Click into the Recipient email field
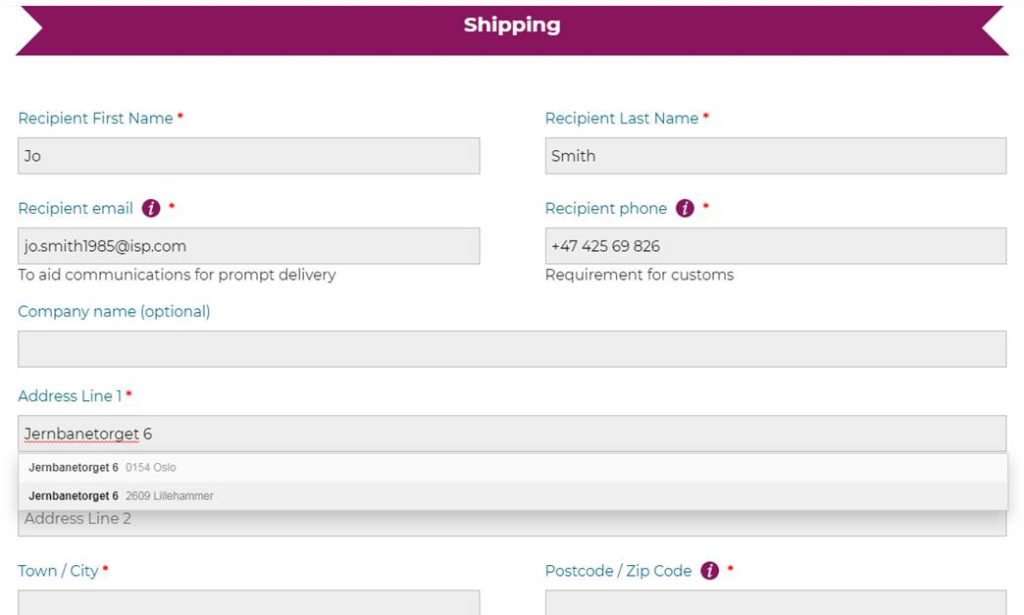The width and height of the screenshot is (1024, 615). click(249, 246)
